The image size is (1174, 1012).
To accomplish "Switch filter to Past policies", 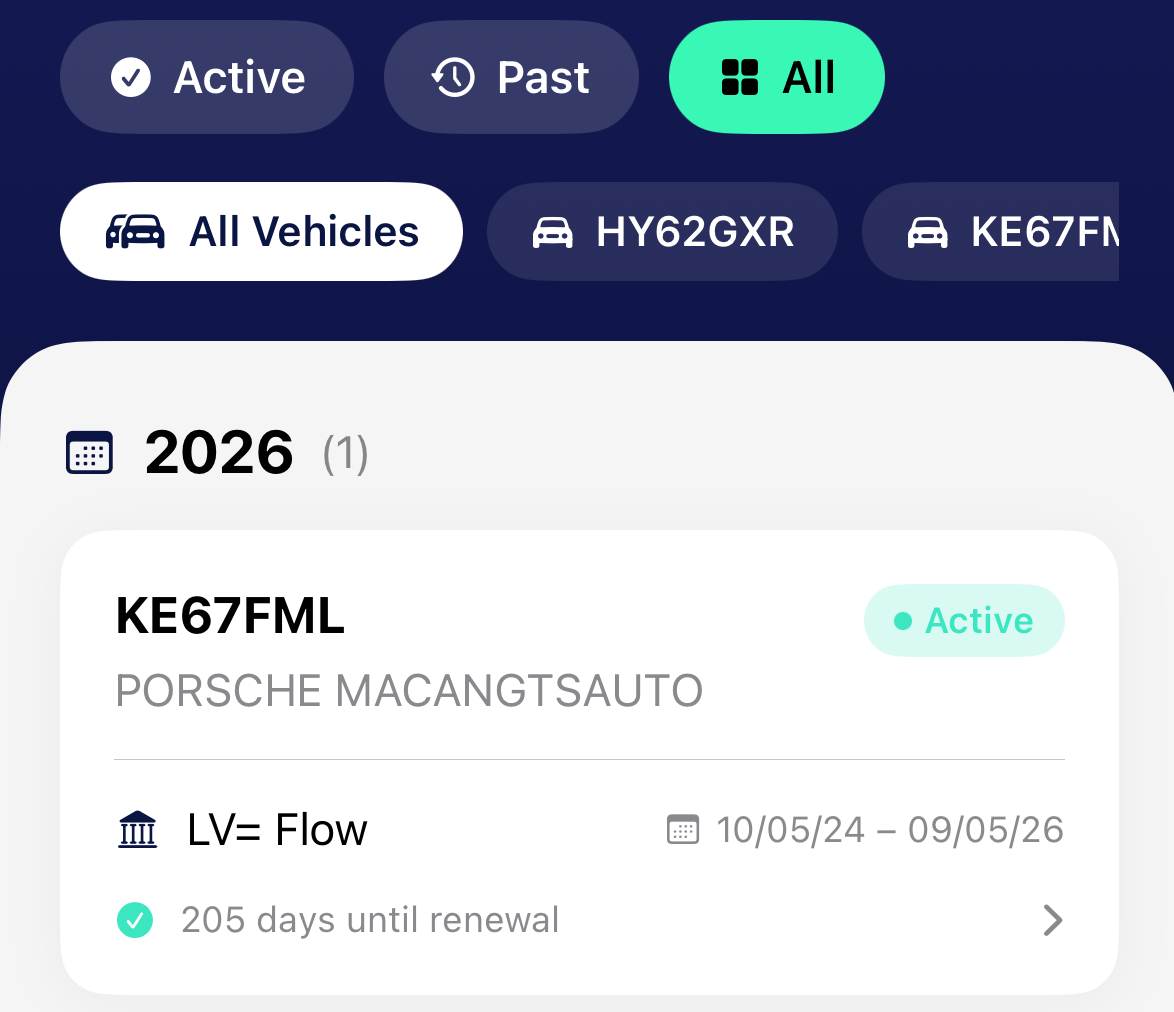I will pos(511,77).
